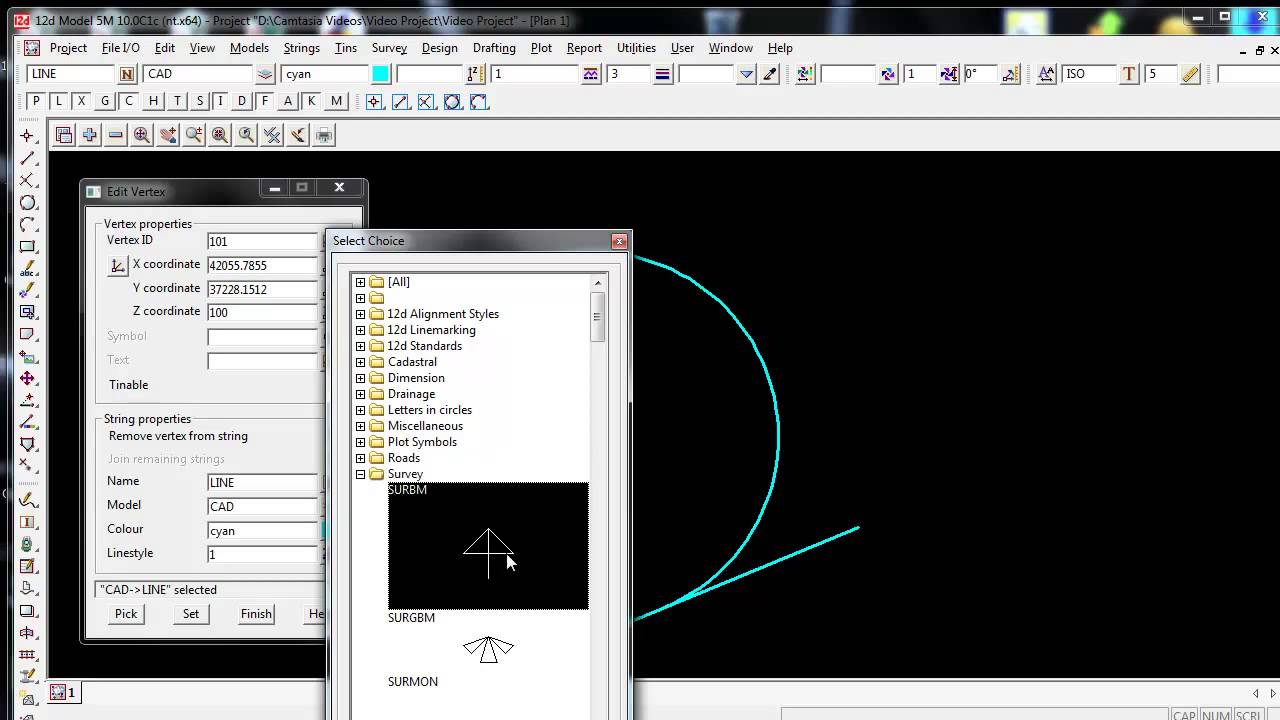Open the blue triangle dropdown in toolbar
This screenshot has width=1280, height=720.
pos(746,74)
